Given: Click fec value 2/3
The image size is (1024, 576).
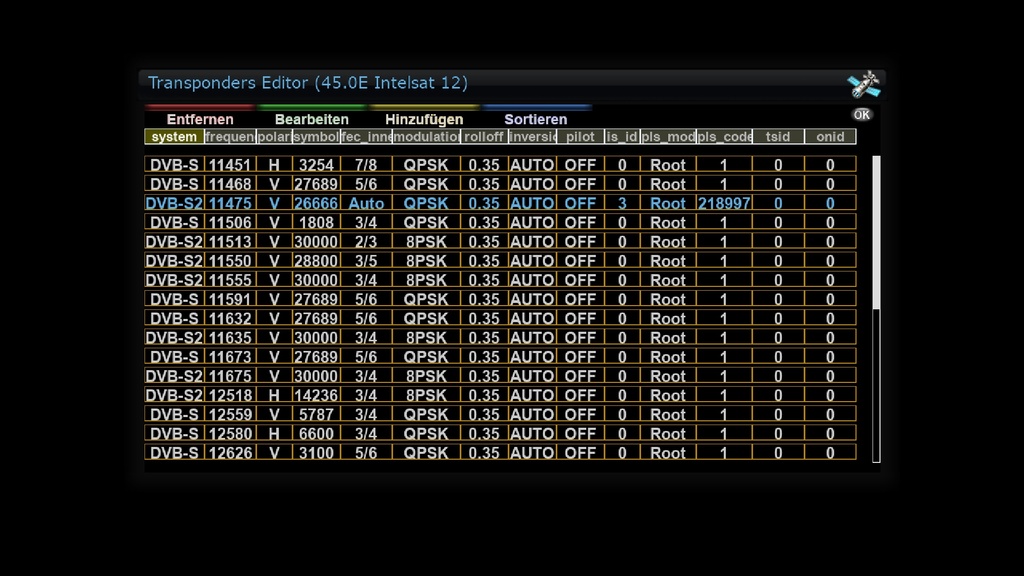Looking at the screenshot, I should (x=366, y=242).
